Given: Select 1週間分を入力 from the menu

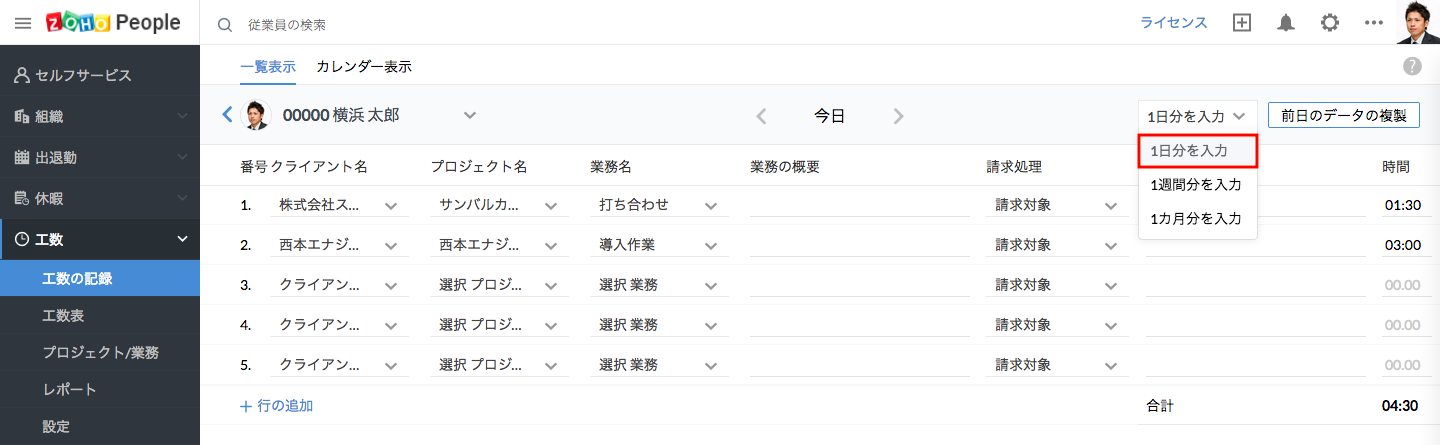Looking at the screenshot, I should click(1196, 184).
